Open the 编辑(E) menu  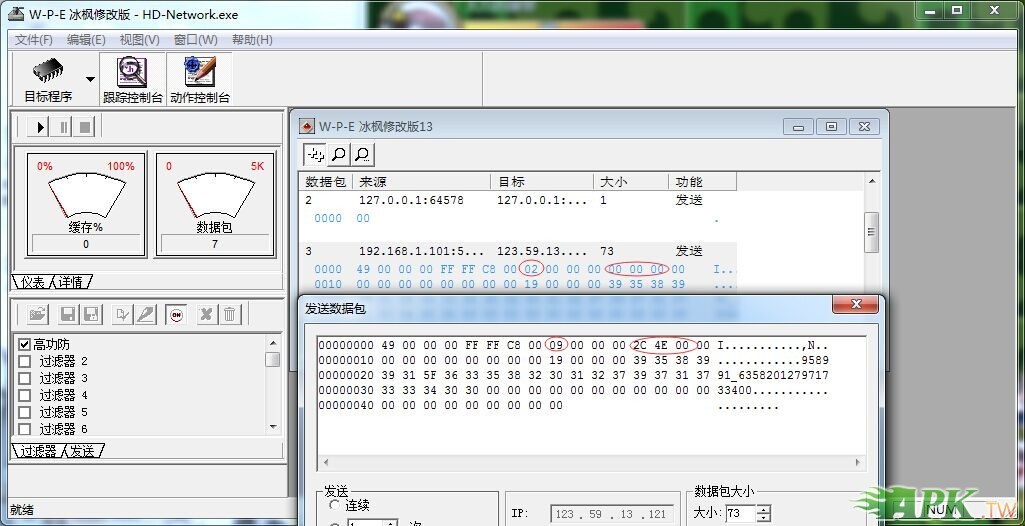[x=86, y=40]
